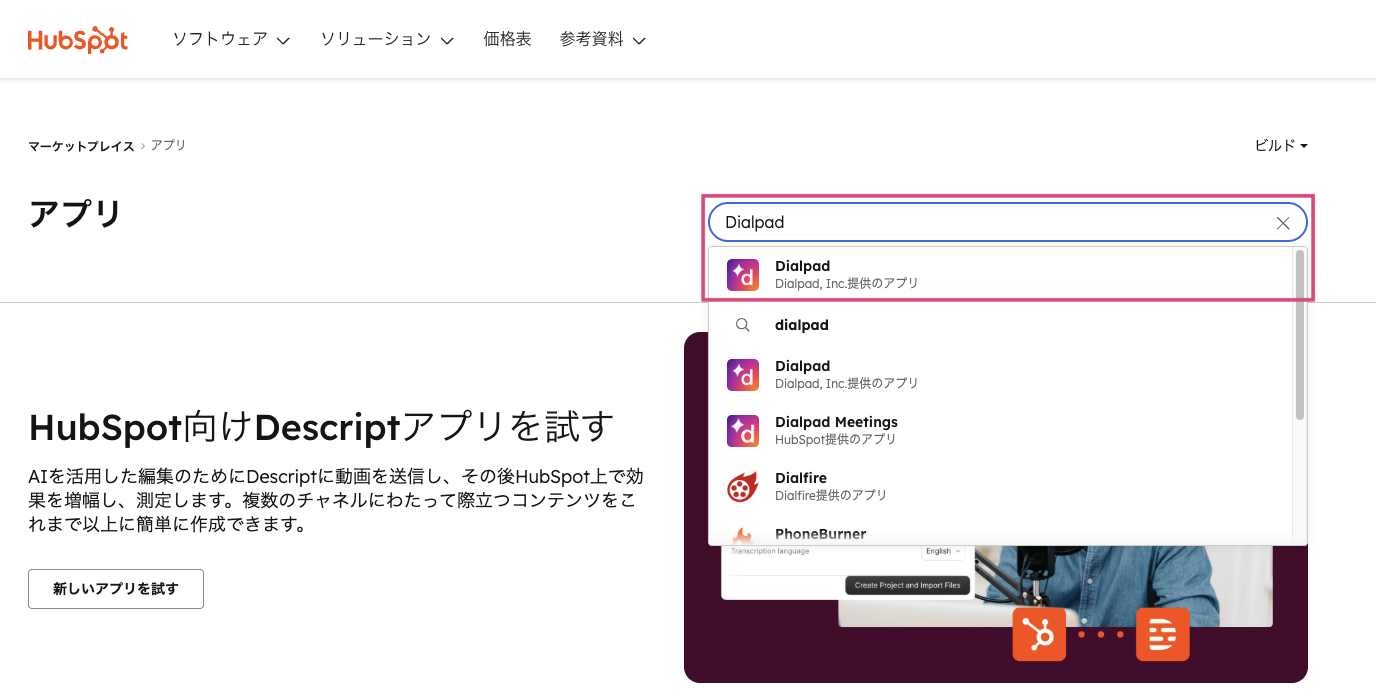Go to マーケットプレイス breadcrumb link

point(81,146)
